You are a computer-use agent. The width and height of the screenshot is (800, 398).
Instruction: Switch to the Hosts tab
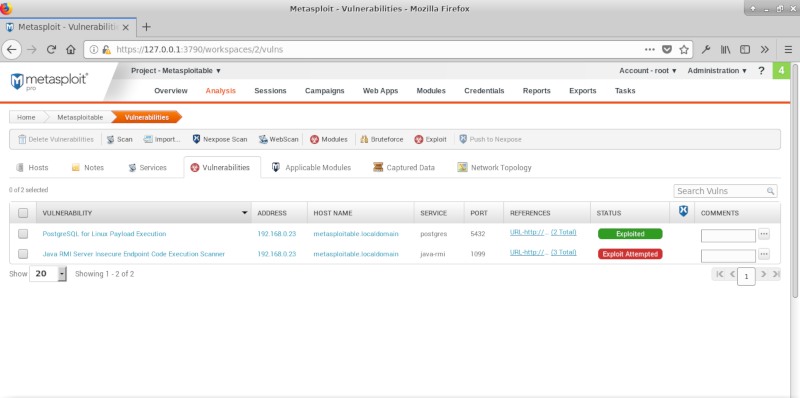click(33, 167)
